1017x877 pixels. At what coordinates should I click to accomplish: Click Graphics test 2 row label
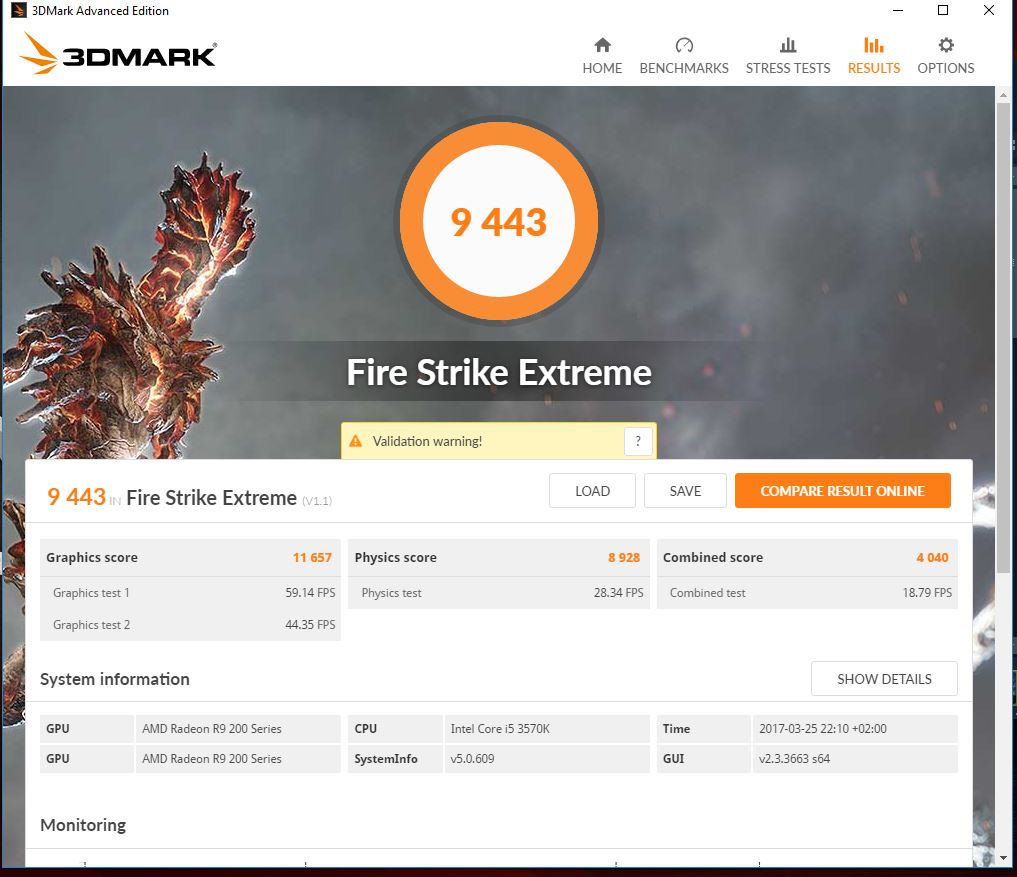(x=91, y=625)
